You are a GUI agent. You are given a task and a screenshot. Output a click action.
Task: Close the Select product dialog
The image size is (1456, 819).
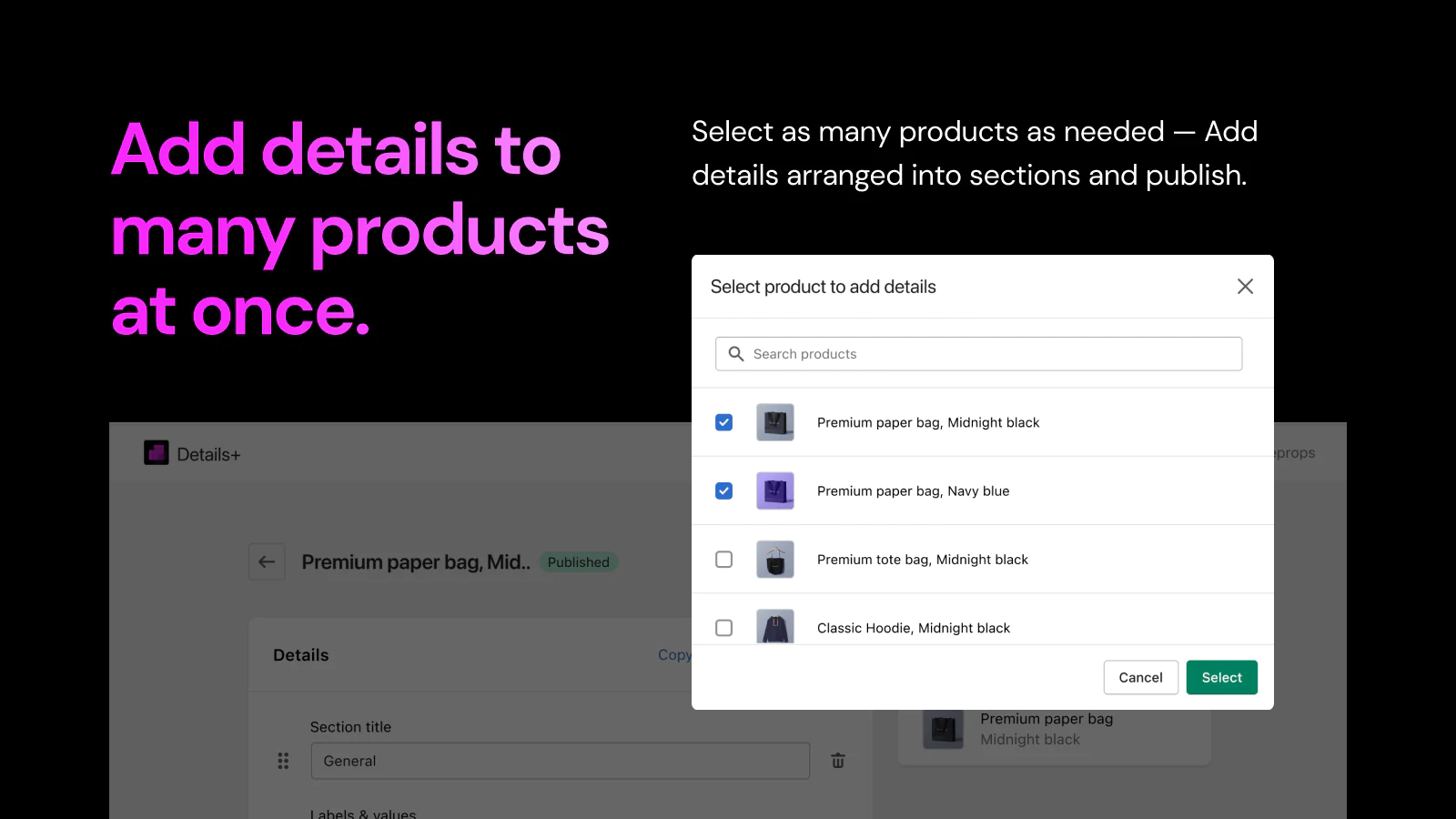pos(1245,287)
